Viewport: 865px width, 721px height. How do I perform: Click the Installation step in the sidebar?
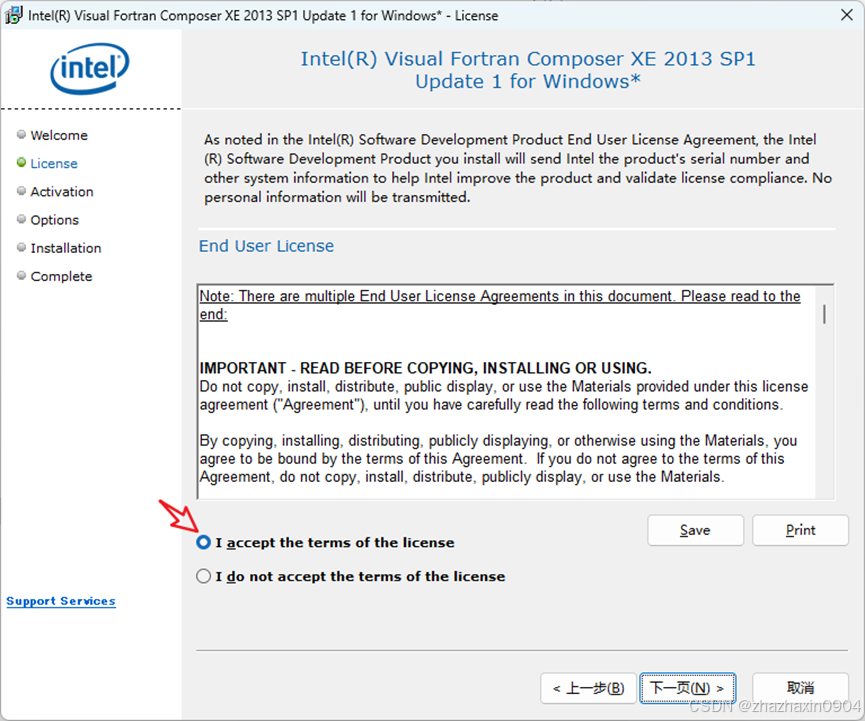pos(66,248)
